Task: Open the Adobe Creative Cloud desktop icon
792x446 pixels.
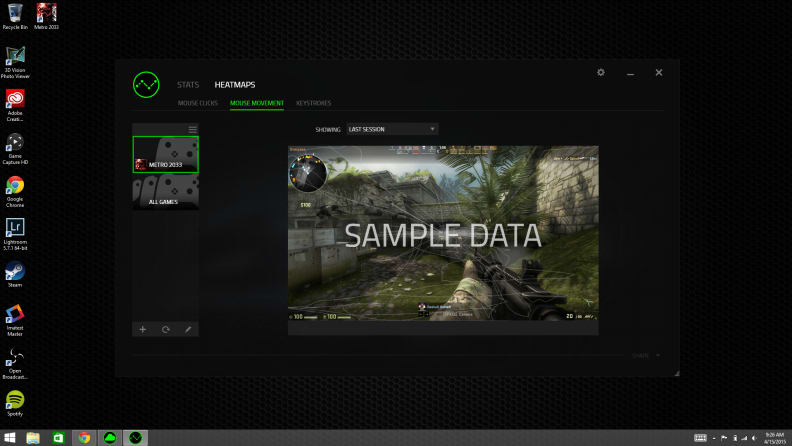Action: 15,105
